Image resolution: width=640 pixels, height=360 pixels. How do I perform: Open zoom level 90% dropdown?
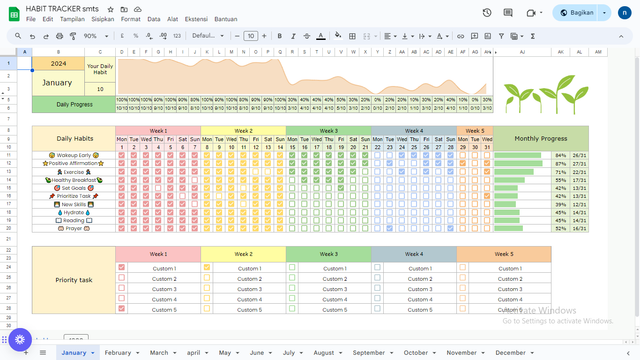pos(96,36)
